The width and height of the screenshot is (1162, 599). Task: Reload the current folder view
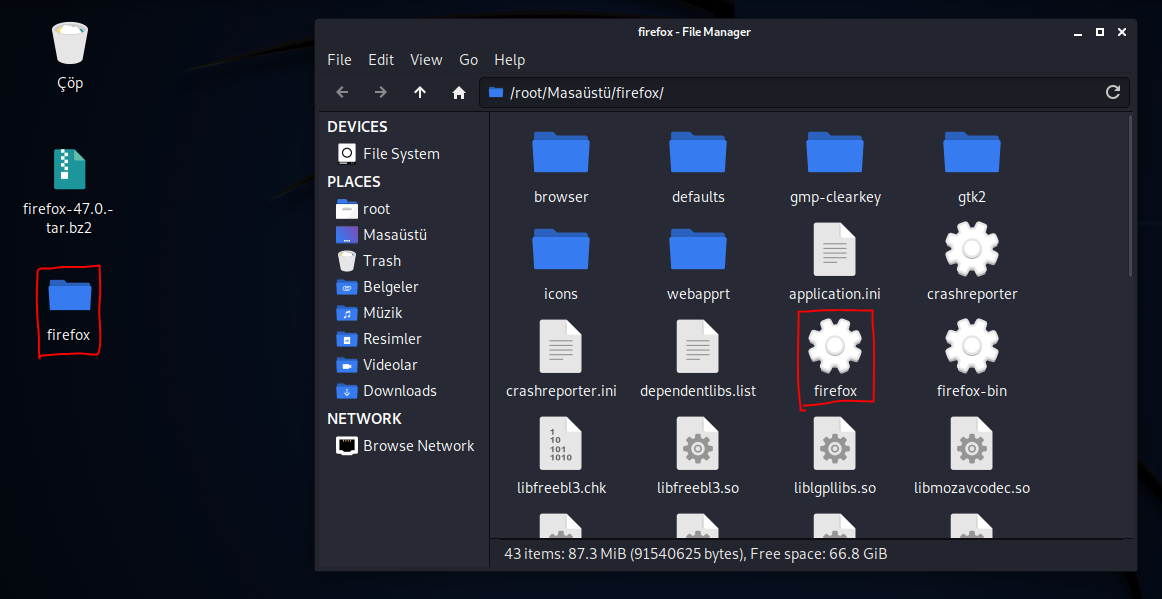[x=1112, y=93]
